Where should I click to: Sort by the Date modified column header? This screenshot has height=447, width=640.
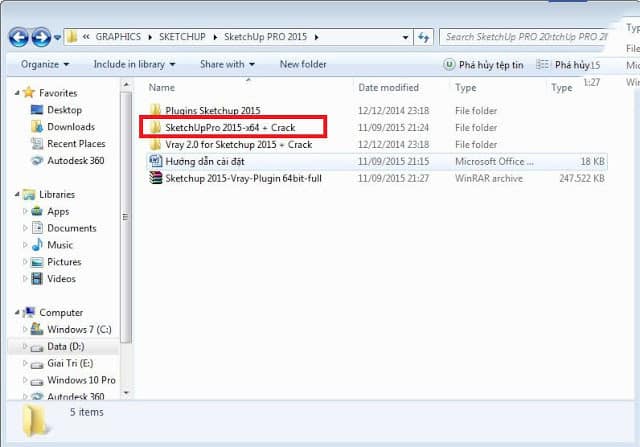coord(388,87)
